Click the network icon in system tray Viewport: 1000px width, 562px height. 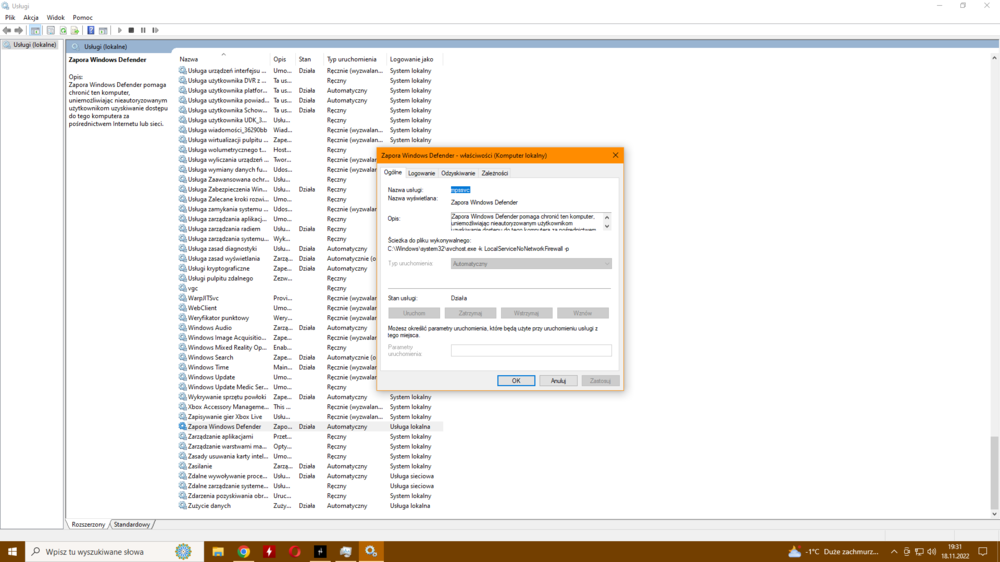[x=919, y=552]
